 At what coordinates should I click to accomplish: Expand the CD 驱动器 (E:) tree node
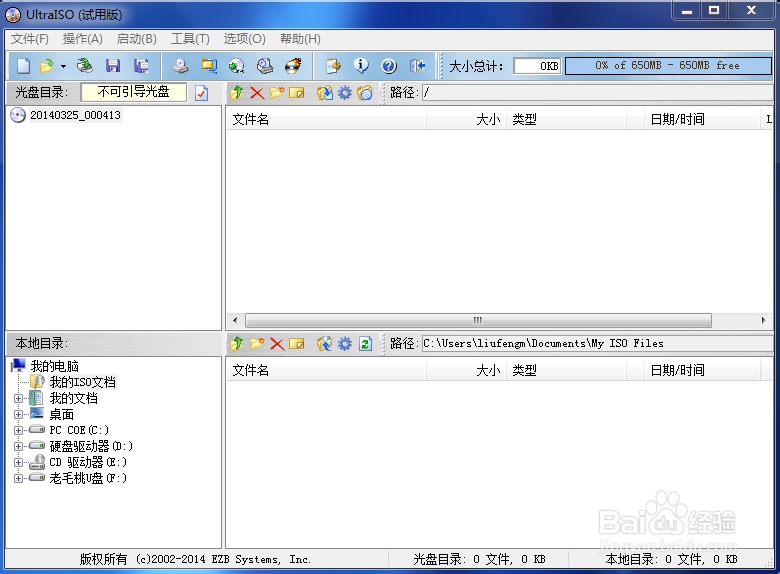coord(18,462)
